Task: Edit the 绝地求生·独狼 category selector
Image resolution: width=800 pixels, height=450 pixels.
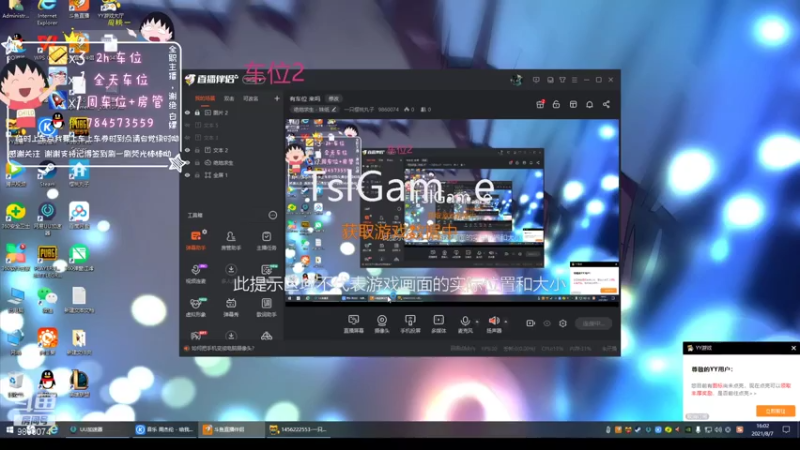Action: click(314, 109)
